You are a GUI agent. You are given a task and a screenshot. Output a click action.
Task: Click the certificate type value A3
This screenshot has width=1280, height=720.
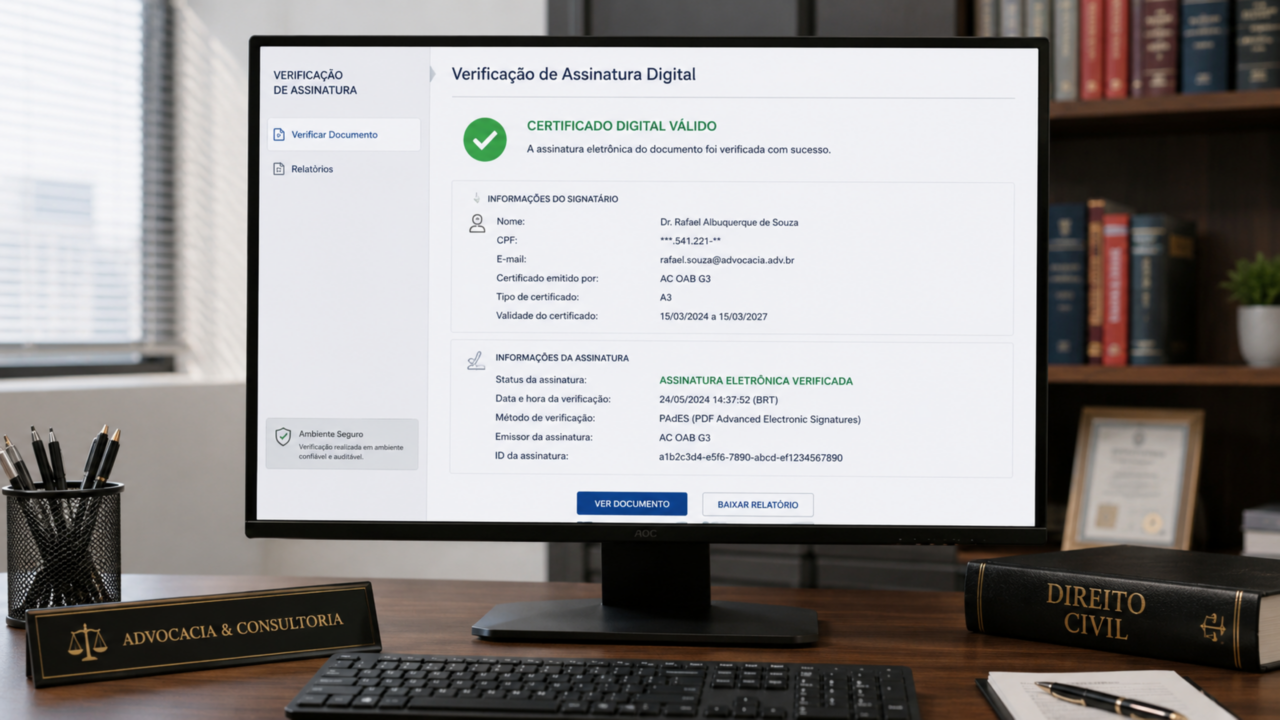point(666,297)
